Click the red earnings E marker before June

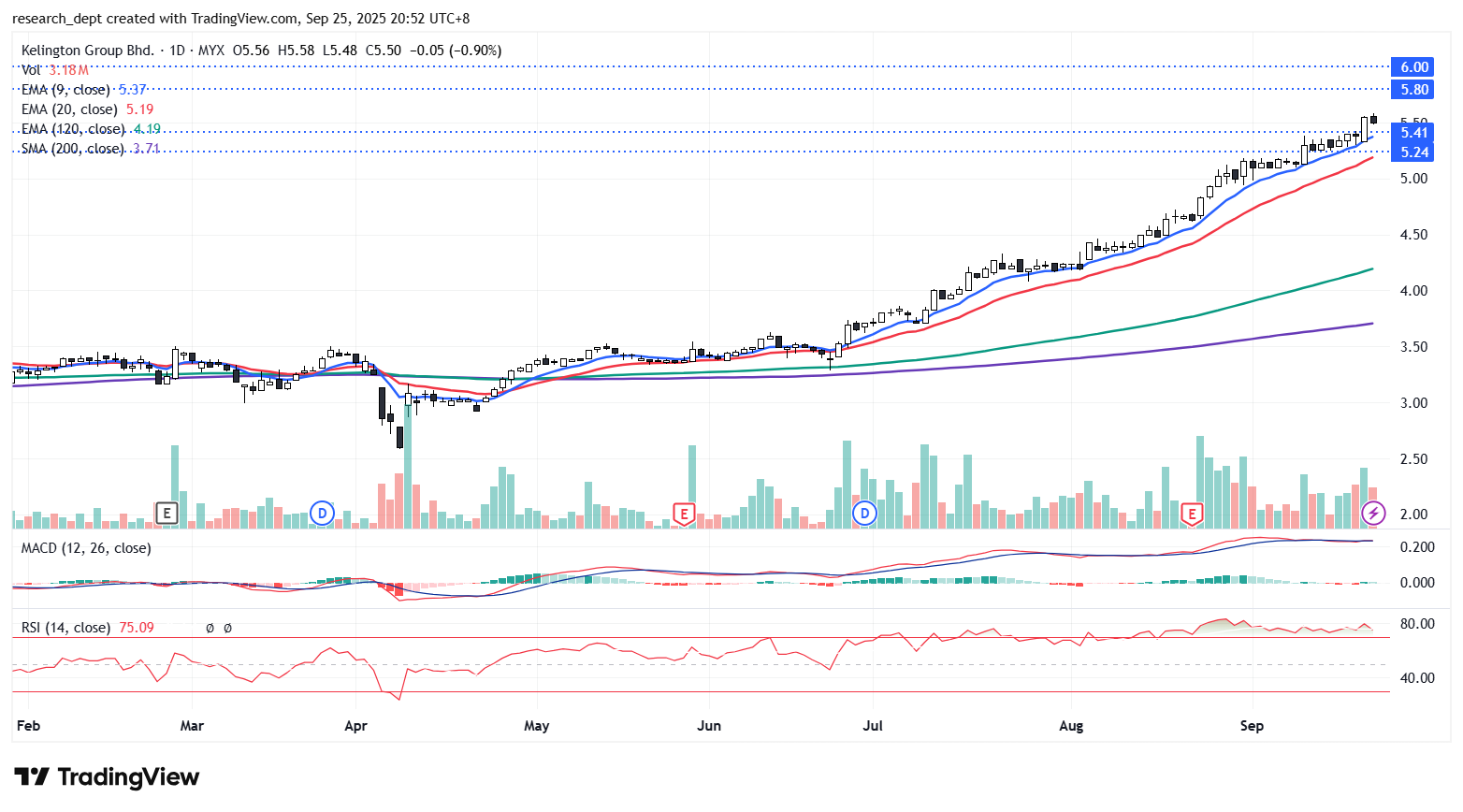[x=684, y=514]
